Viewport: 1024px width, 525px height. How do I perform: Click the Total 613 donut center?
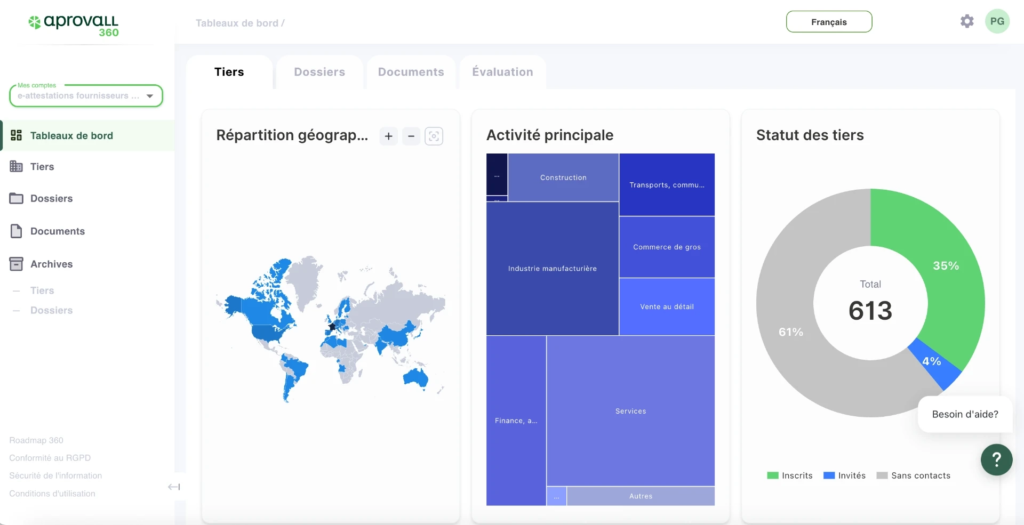[870, 302]
